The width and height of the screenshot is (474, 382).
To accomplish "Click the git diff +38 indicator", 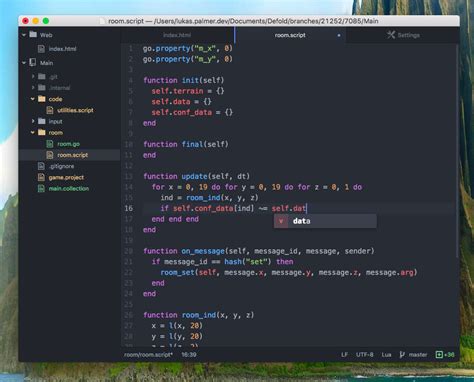I will (445, 355).
